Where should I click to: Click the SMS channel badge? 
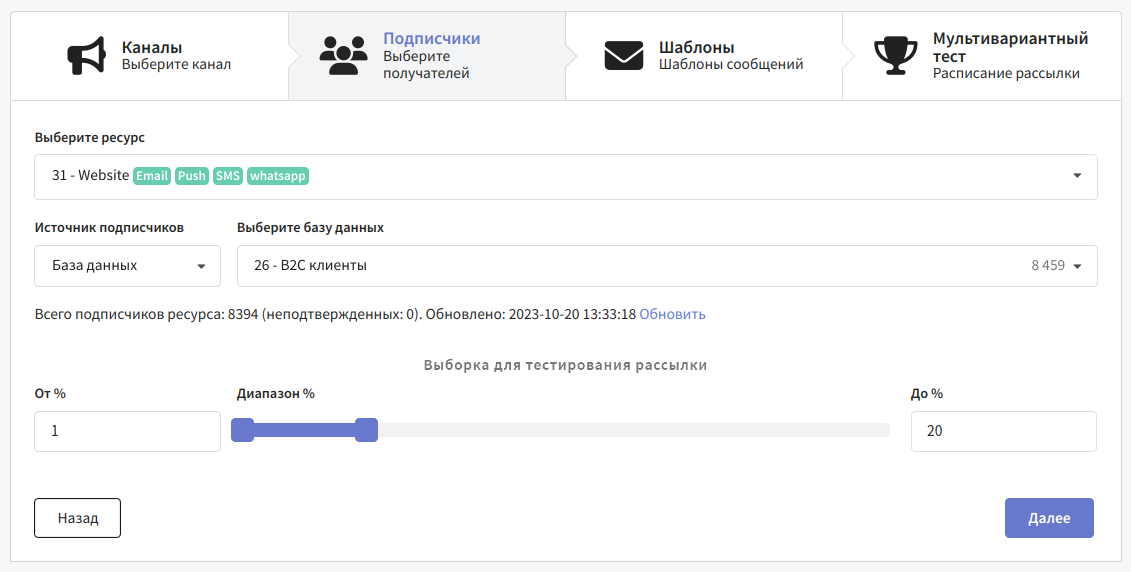click(228, 176)
